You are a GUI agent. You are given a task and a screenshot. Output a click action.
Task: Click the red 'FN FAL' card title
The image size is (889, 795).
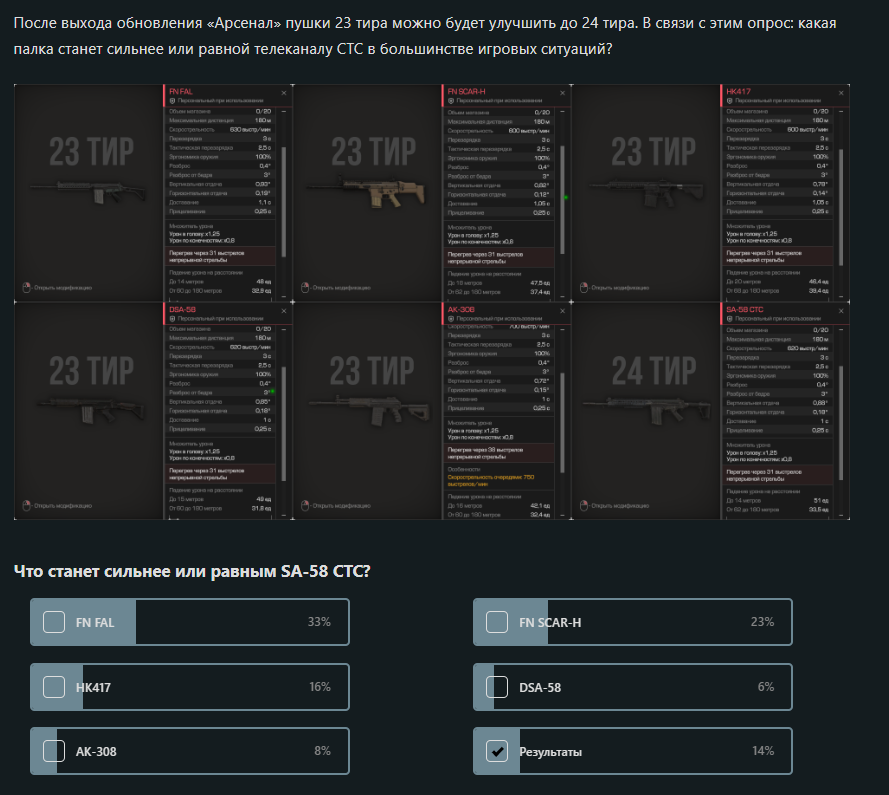point(181,92)
